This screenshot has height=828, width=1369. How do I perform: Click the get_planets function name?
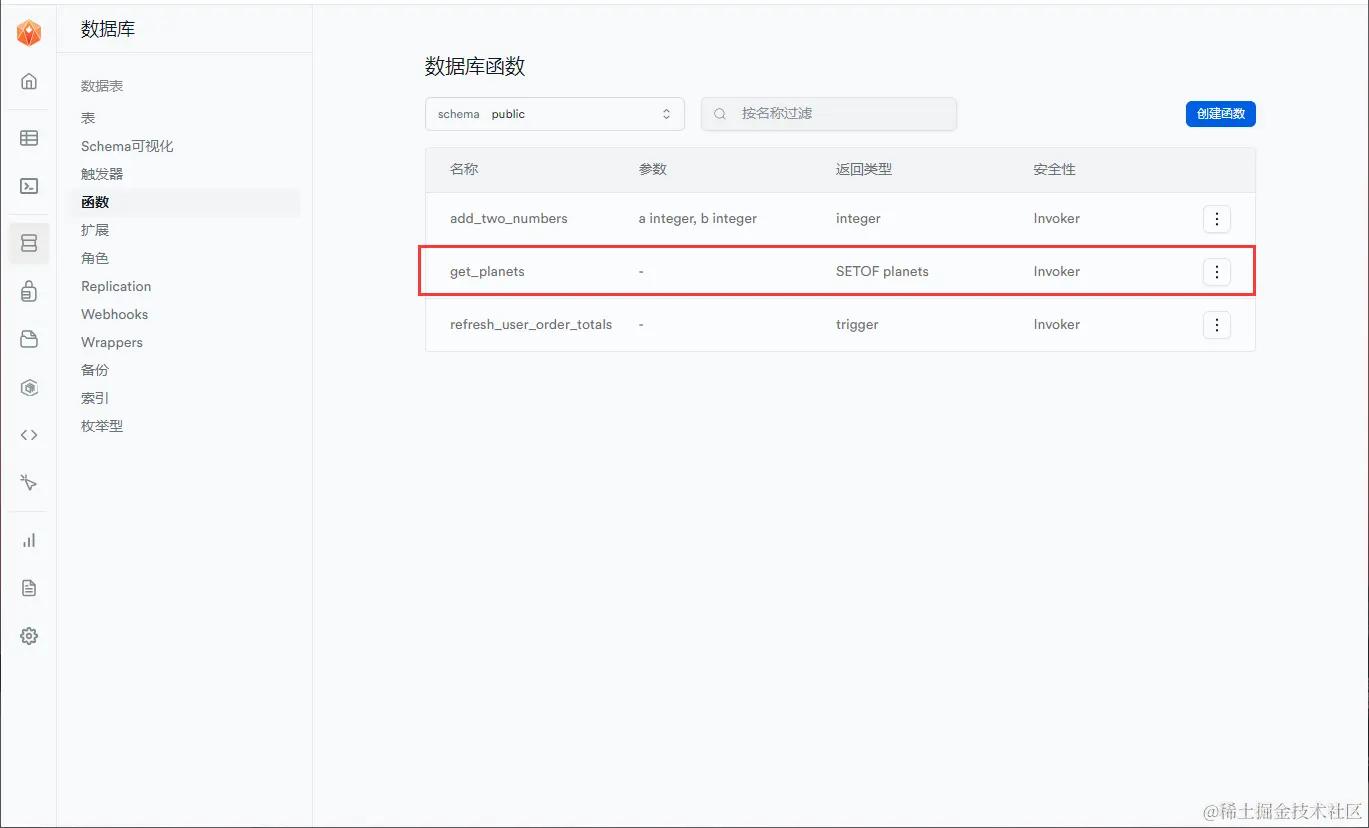click(487, 272)
